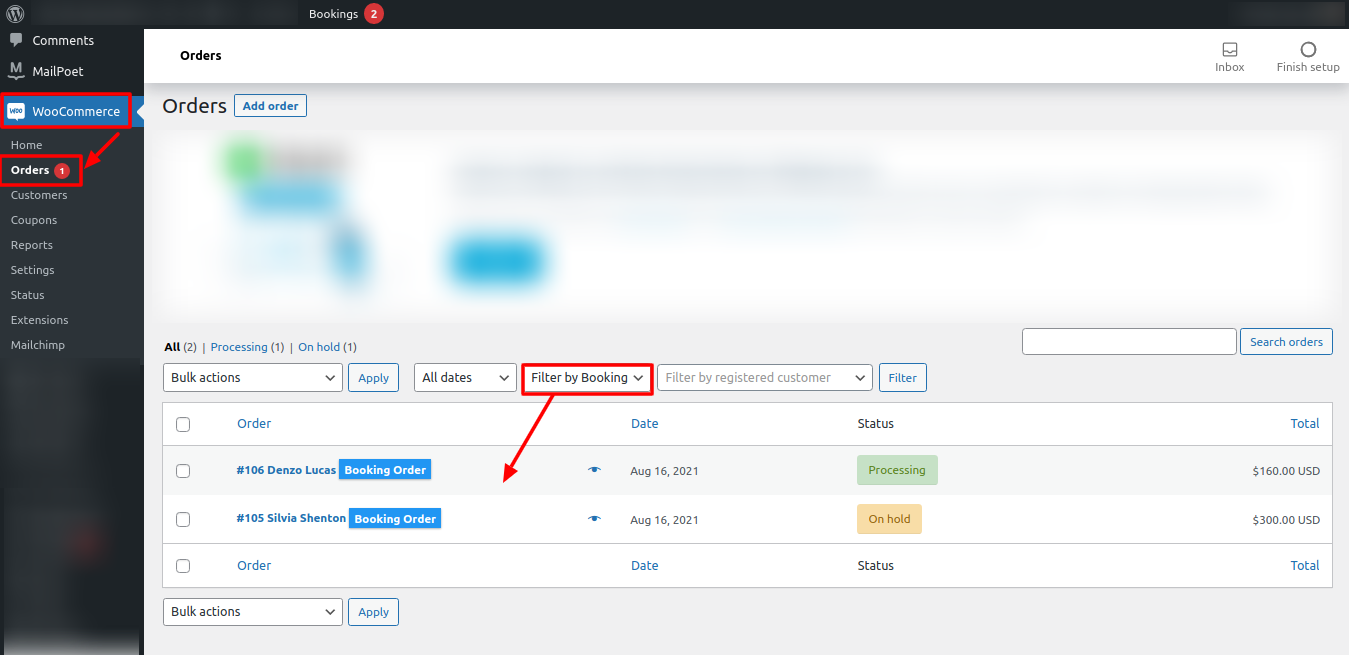Click the Comments speech bubble icon
This screenshot has height=655, width=1349.
[16, 40]
